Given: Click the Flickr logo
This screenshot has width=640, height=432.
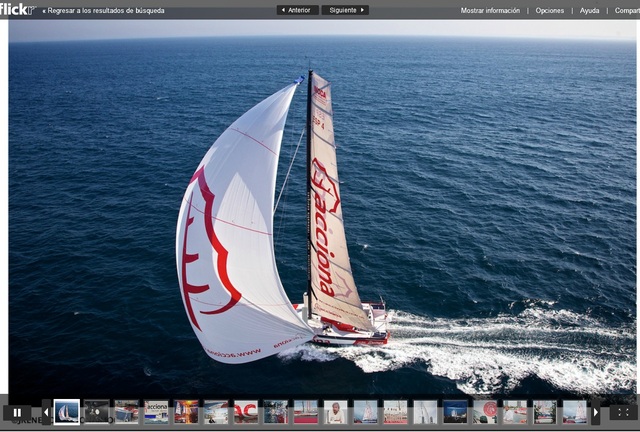Looking at the screenshot, I should (x=18, y=10).
